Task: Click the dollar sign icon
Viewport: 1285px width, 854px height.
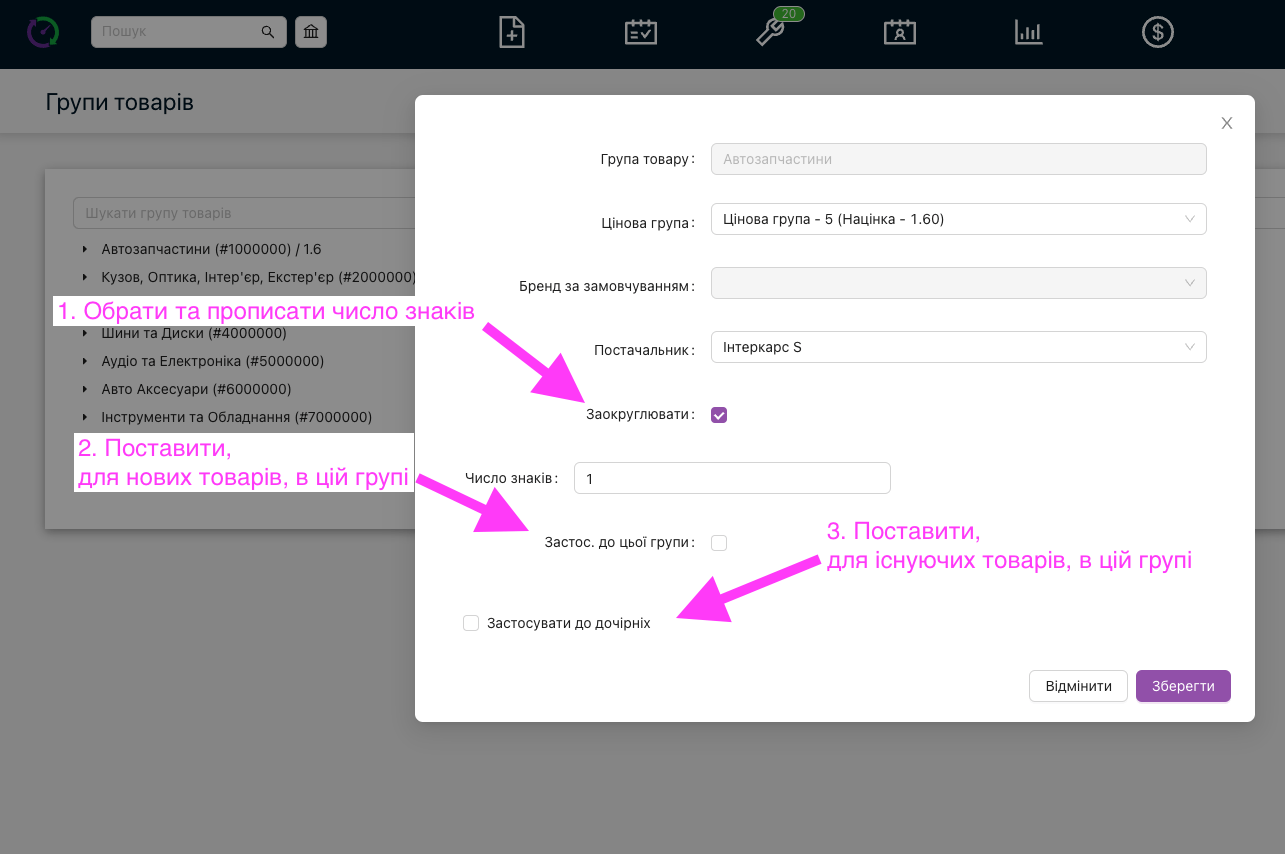Action: 1157,32
